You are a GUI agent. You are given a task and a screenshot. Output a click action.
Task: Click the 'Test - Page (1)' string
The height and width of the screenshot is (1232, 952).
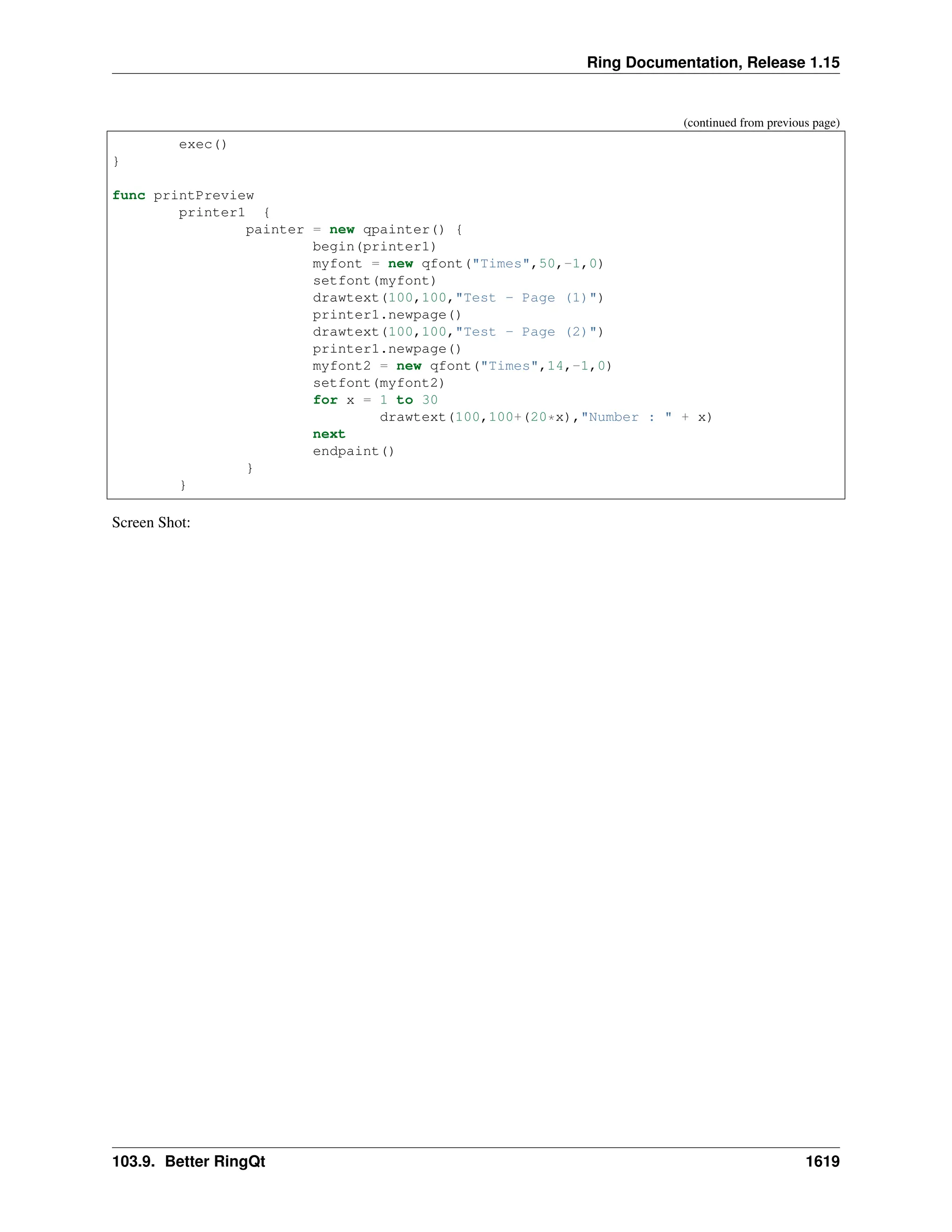(x=526, y=298)
